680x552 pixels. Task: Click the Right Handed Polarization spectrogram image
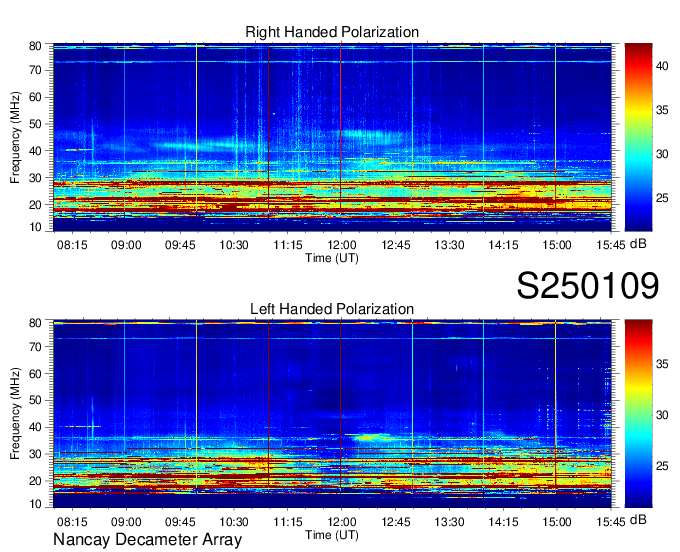[x=332, y=137]
